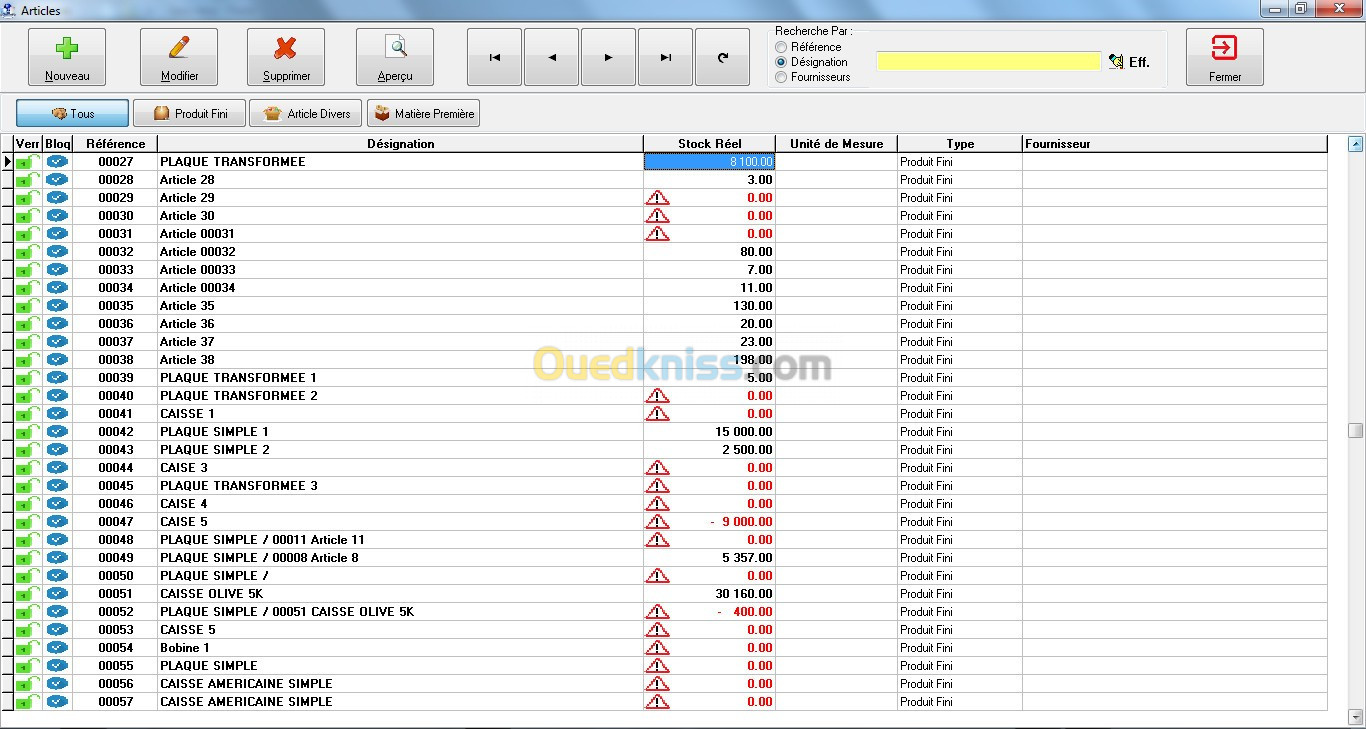This screenshot has width=1366, height=729.
Task: Select the Matière Première filter tab
Action: [x=424, y=113]
